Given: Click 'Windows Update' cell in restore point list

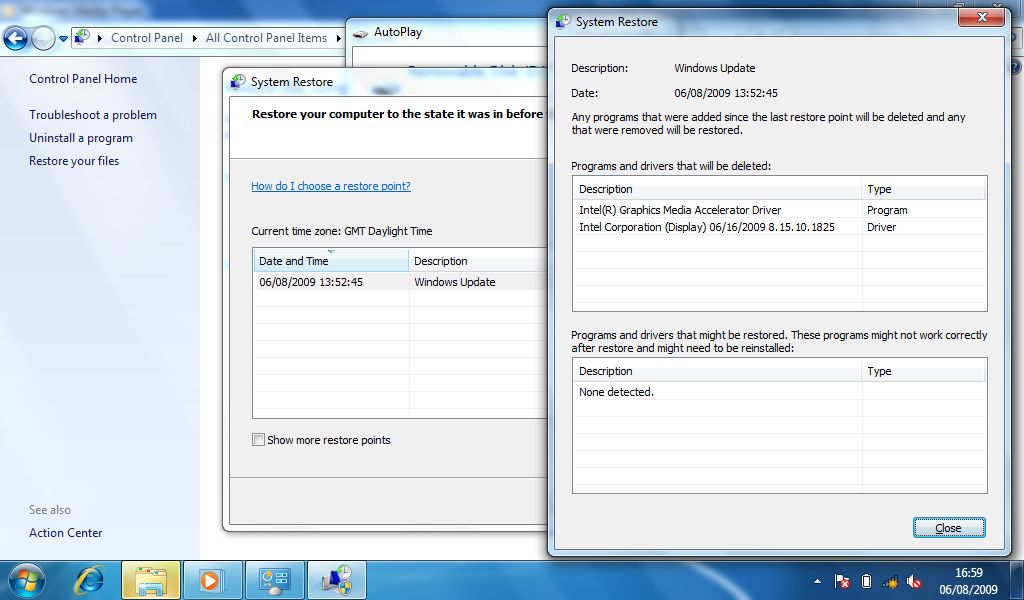Looking at the screenshot, I should tap(455, 282).
